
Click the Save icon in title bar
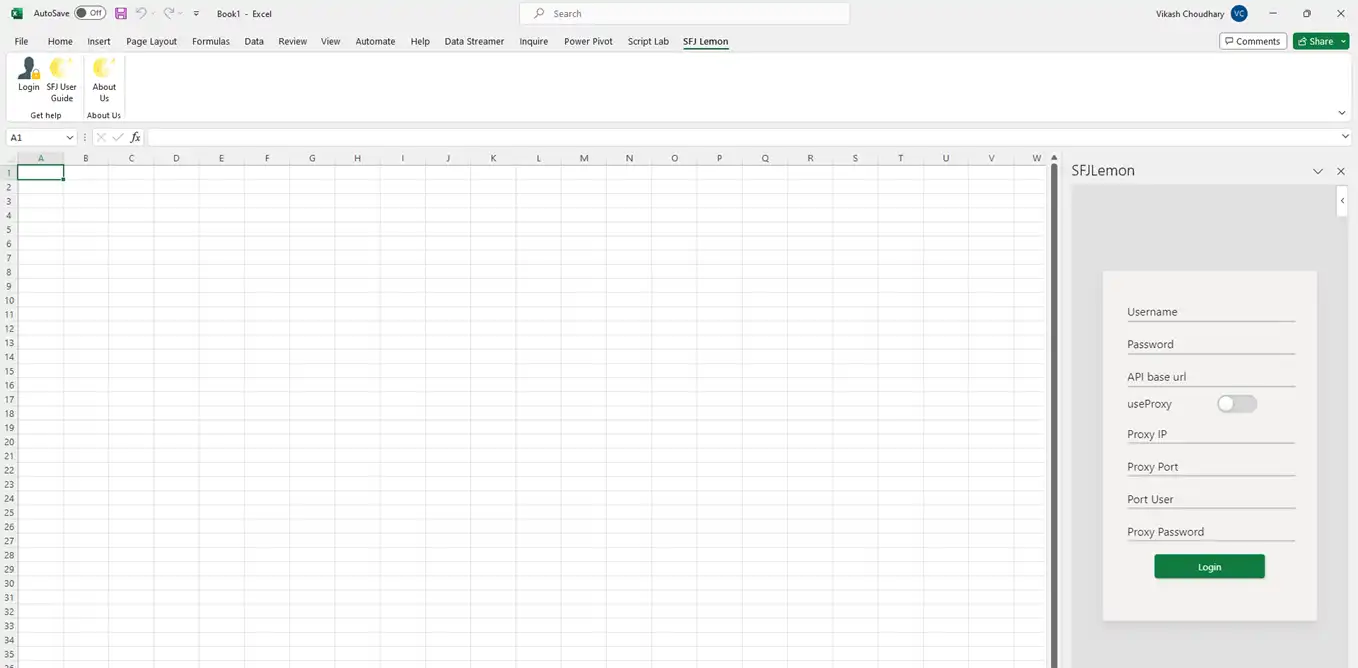point(121,14)
